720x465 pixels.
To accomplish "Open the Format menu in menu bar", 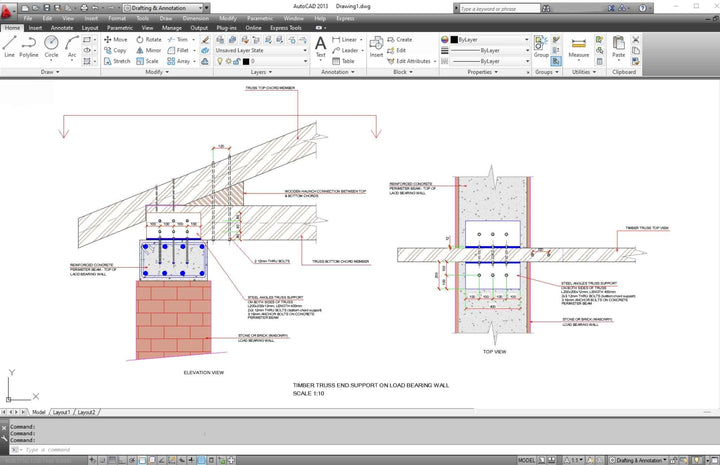I will (x=117, y=18).
